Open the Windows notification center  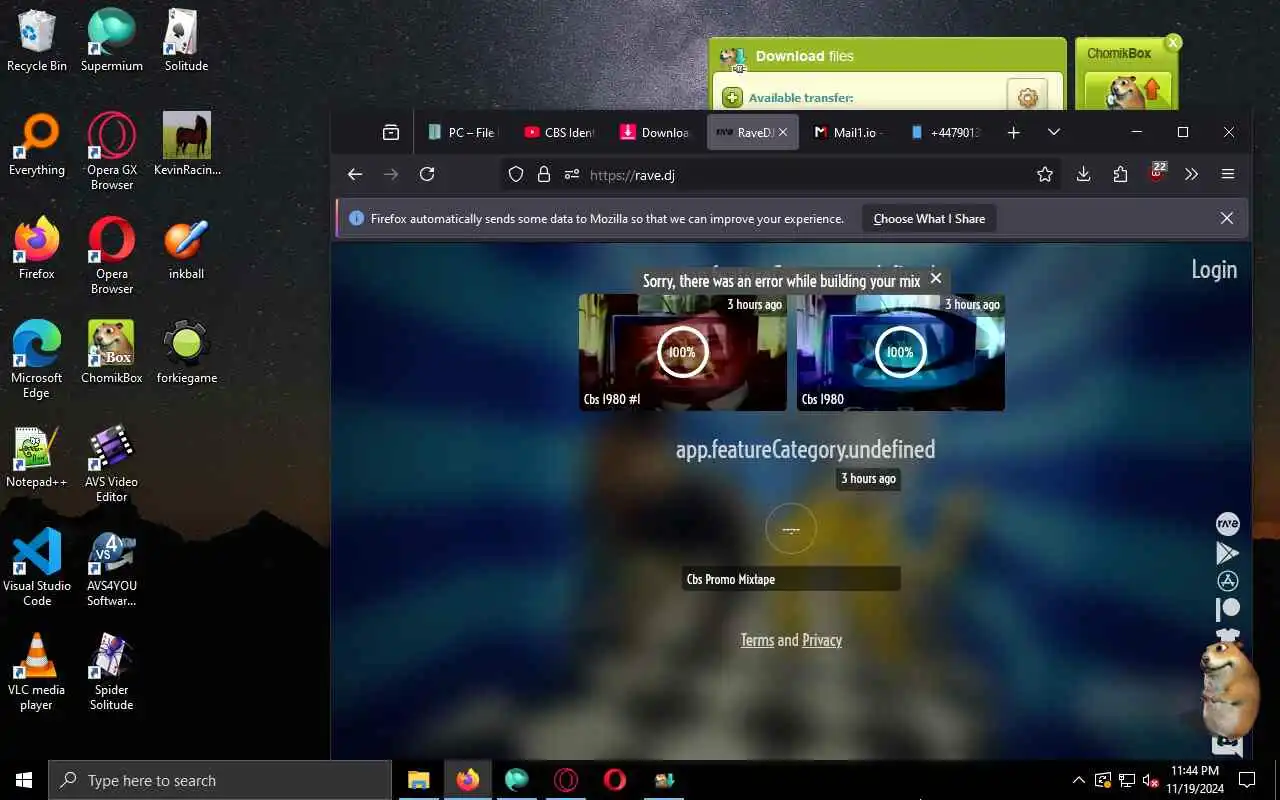1247,780
